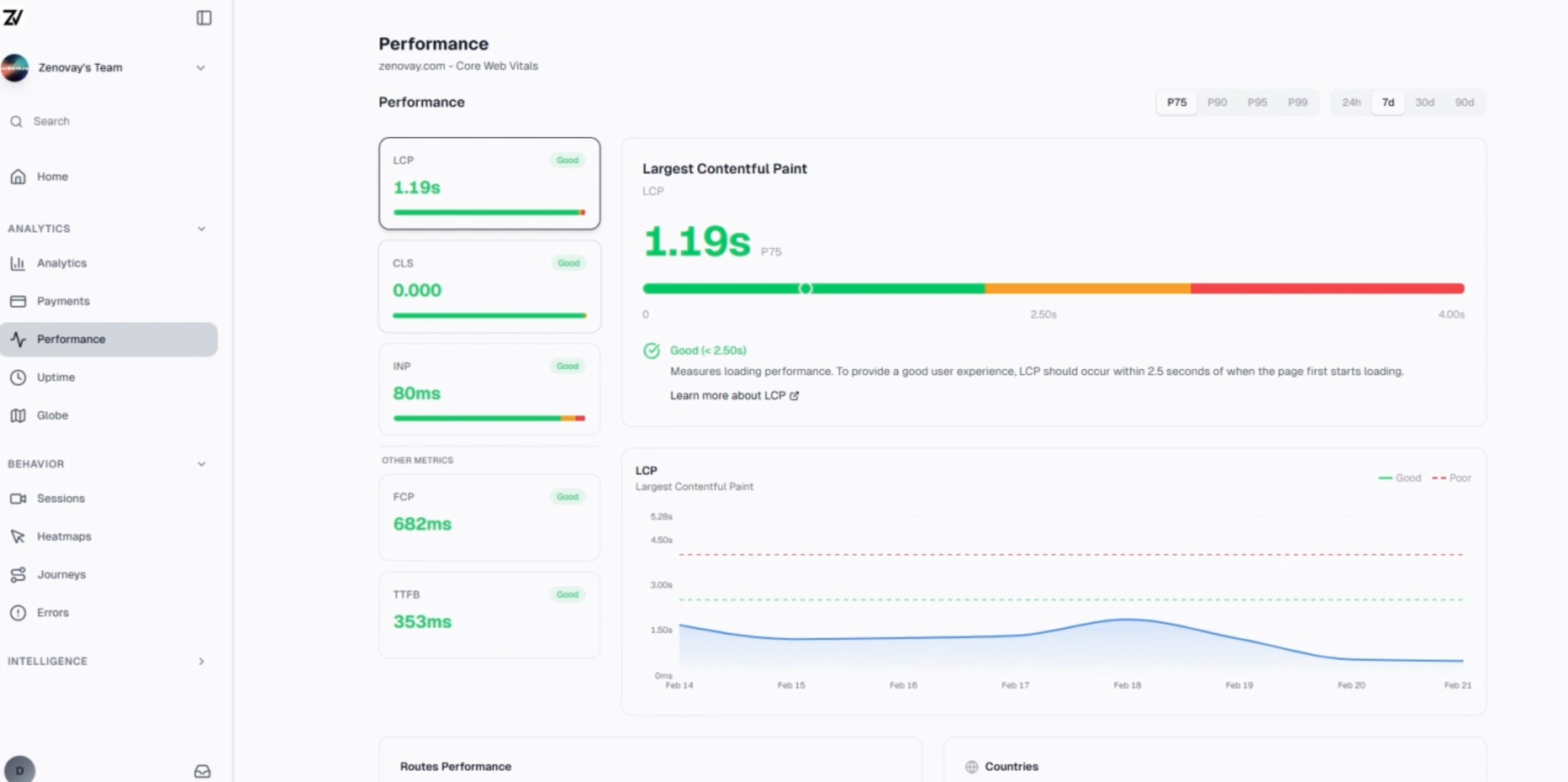Select the Sessions camera icon
1568x782 pixels.
(18, 498)
